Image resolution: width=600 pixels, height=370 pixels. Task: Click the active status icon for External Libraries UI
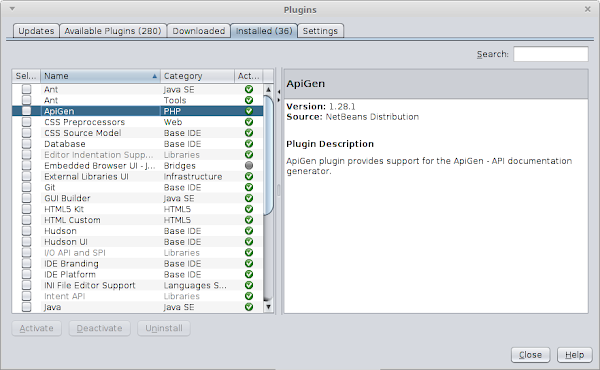(x=249, y=176)
